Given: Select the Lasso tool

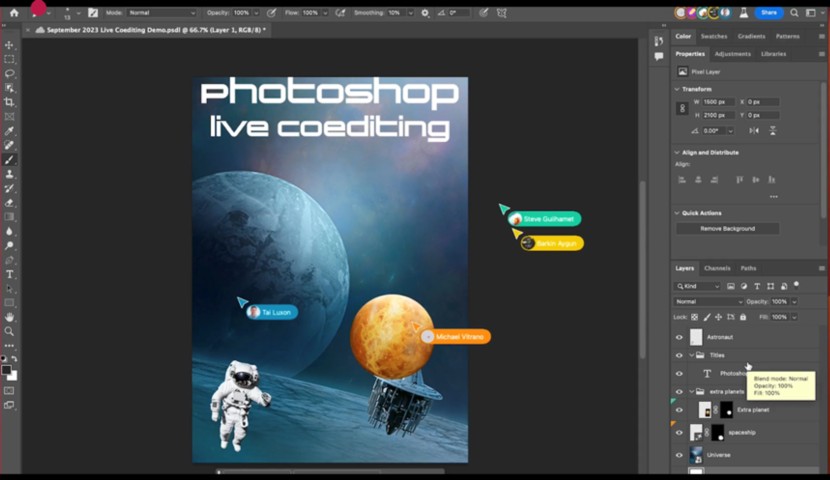Looking at the screenshot, I should pos(10,74).
